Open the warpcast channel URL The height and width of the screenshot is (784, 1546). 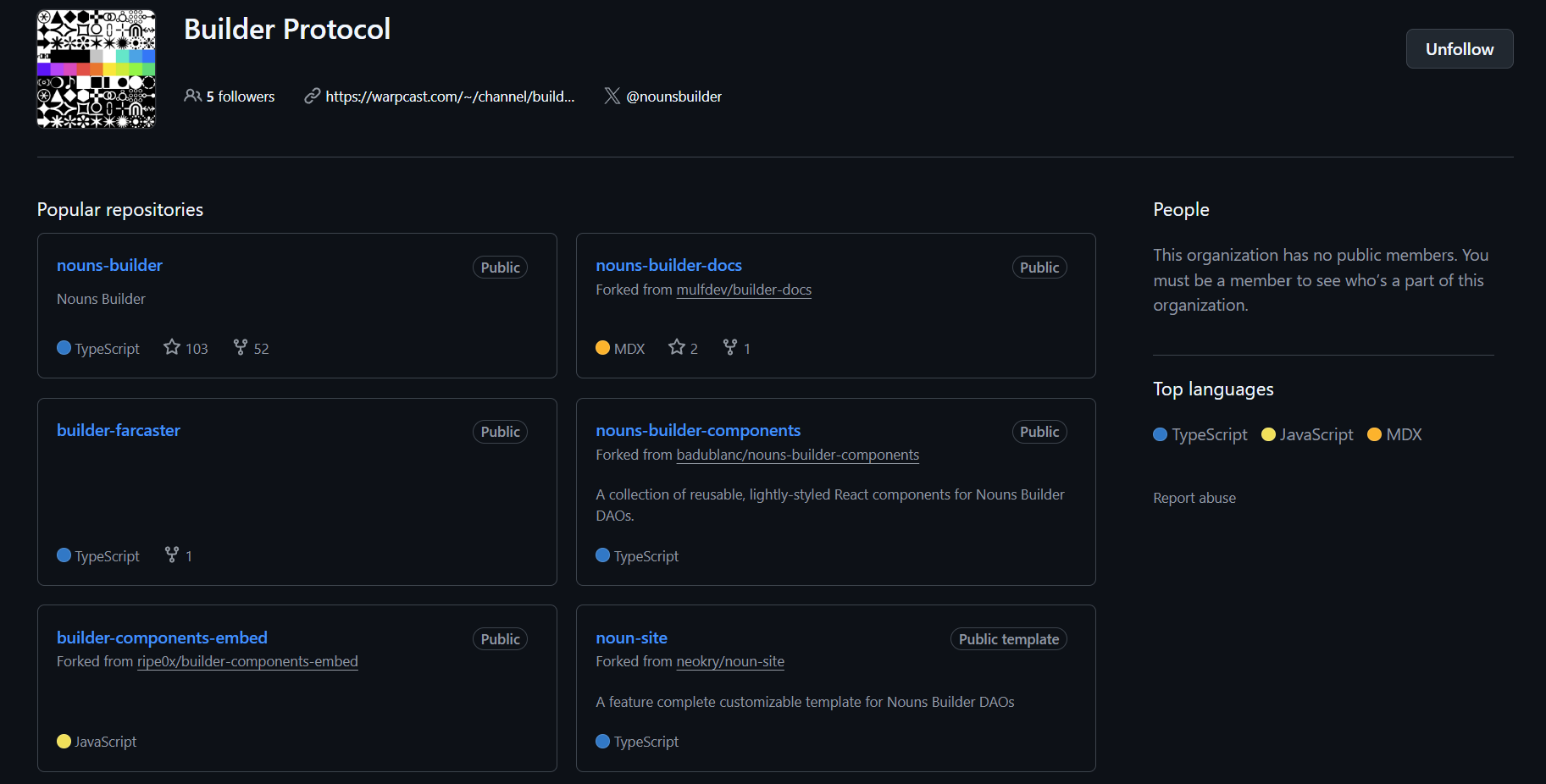point(450,96)
